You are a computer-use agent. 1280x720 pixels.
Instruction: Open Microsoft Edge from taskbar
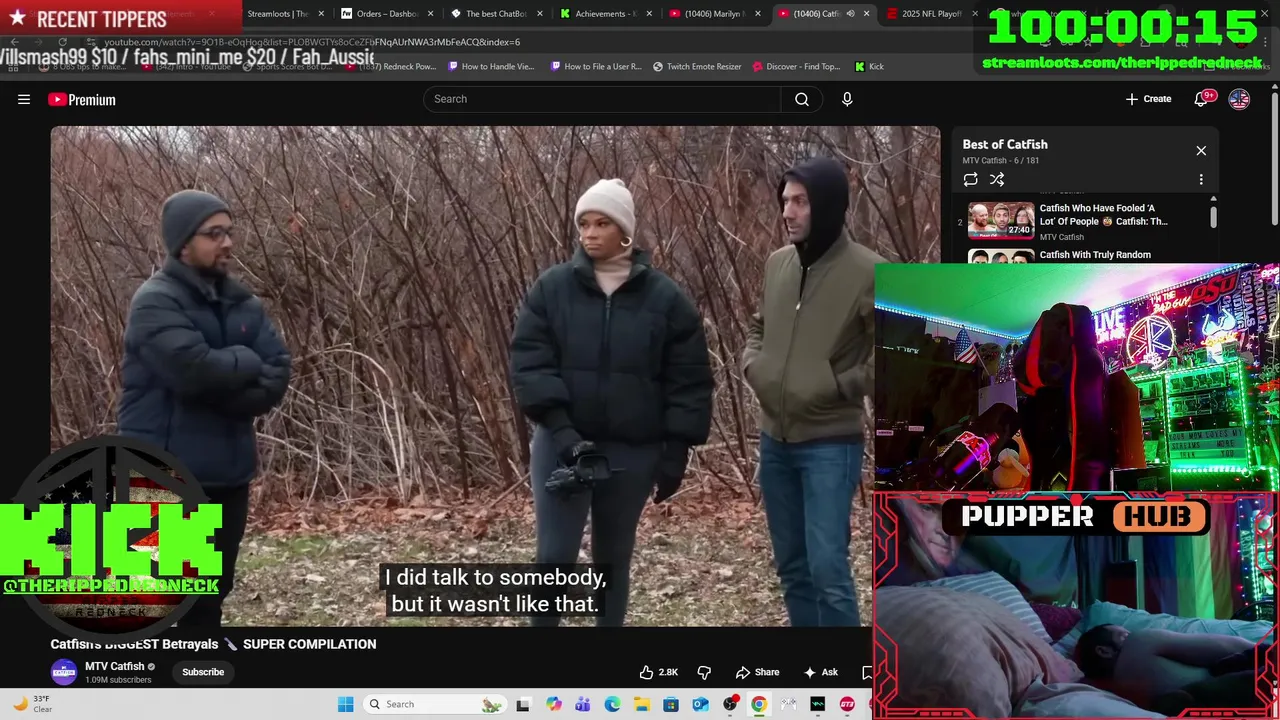(x=612, y=704)
